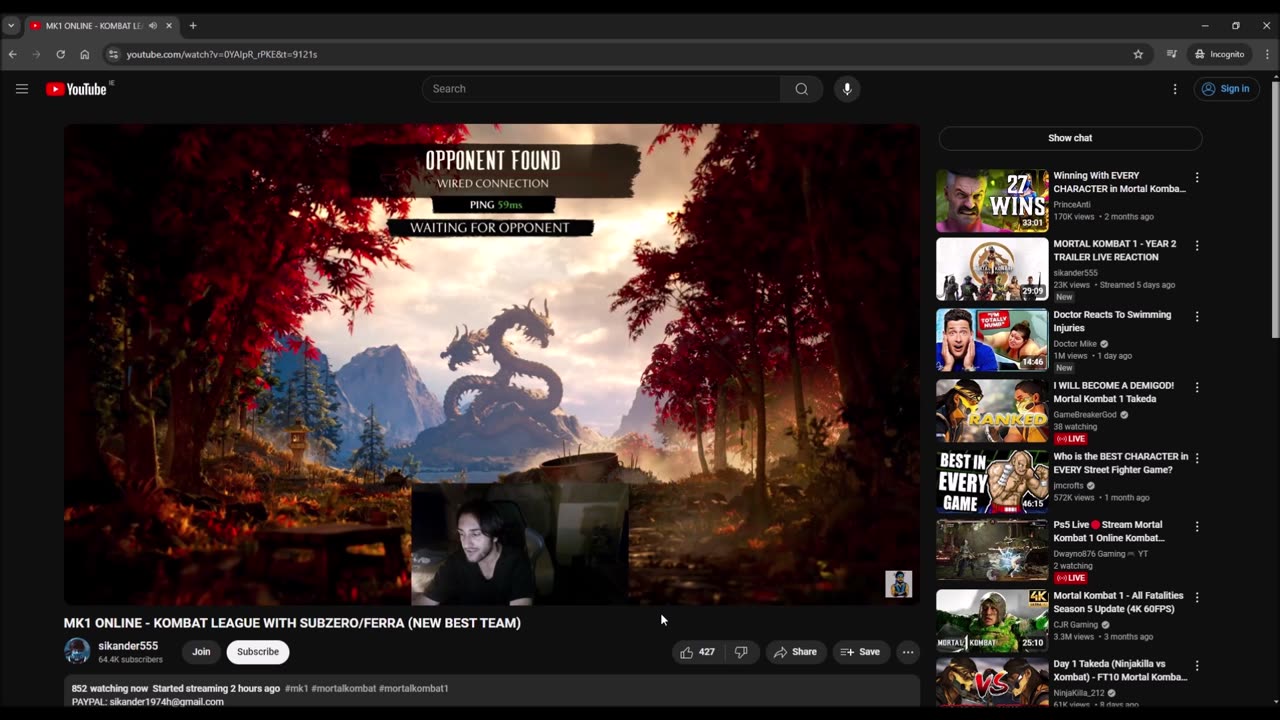Bookmark this page with star icon
1280x720 pixels.
point(1138,54)
